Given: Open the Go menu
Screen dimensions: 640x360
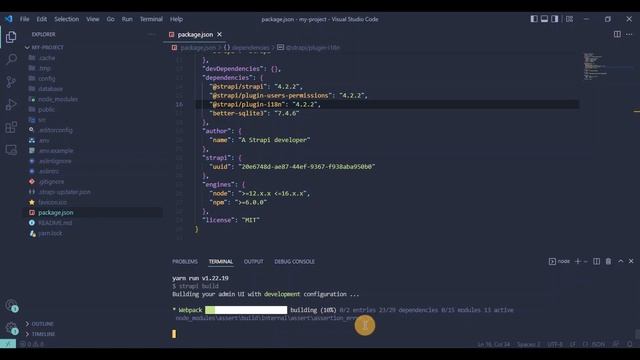Looking at the screenshot, I should tap(111, 19).
